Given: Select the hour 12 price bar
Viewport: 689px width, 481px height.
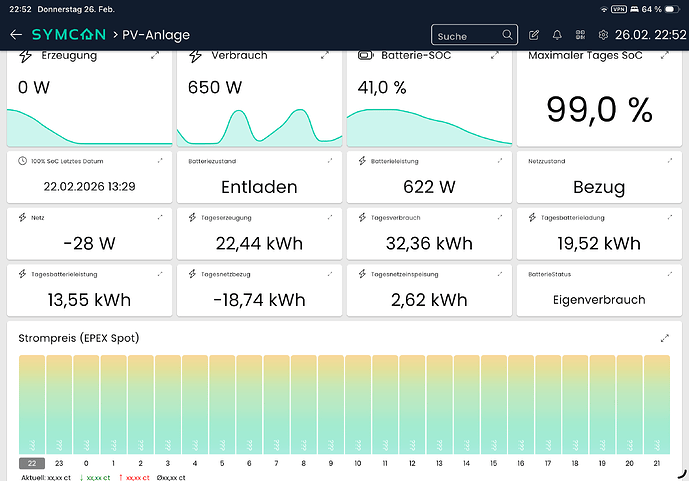Looking at the screenshot, I should click(412, 405).
